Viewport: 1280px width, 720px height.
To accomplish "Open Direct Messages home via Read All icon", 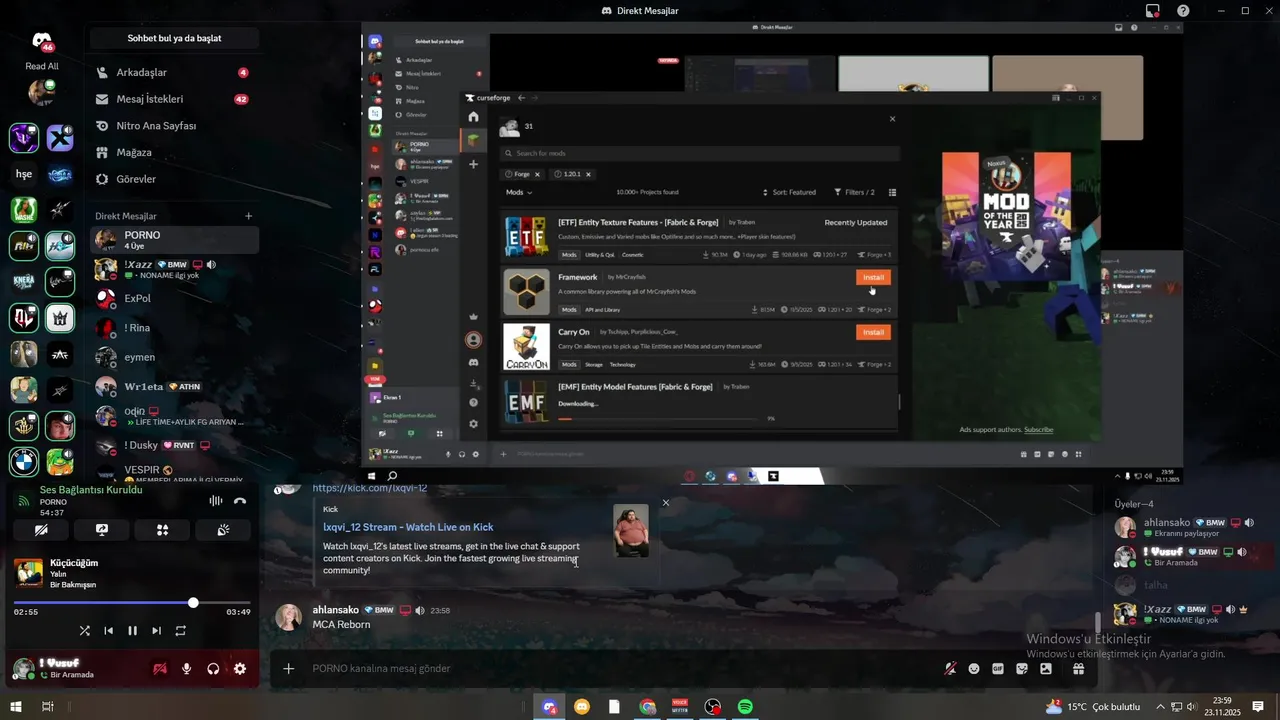I will 42,42.
